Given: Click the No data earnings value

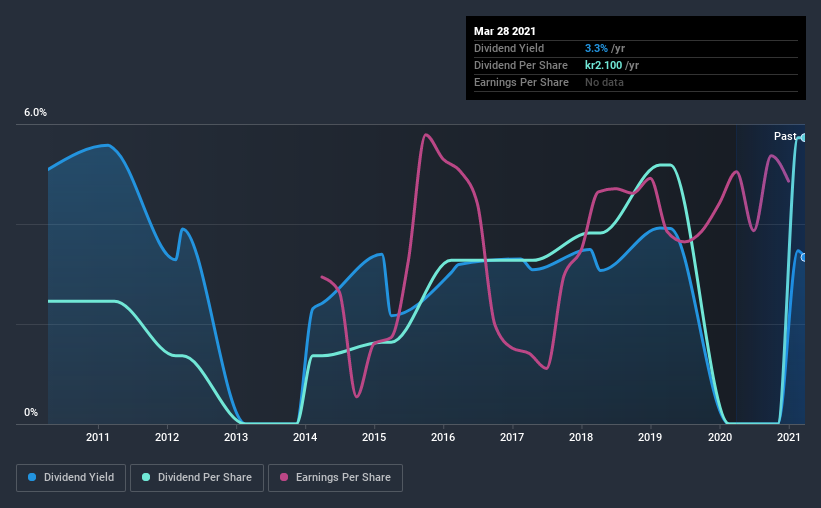Looking at the screenshot, I should pyautogui.click(x=604, y=82).
